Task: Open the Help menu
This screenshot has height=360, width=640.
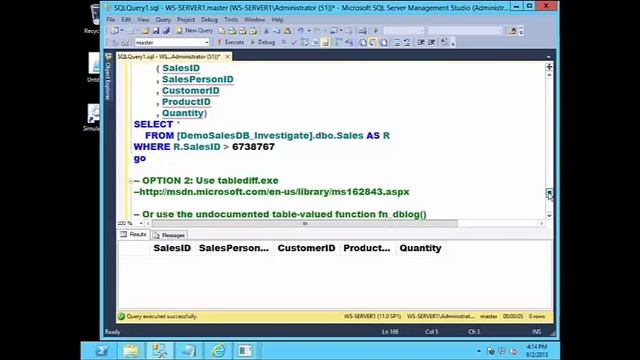Action: pyautogui.click(x=277, y=20)
